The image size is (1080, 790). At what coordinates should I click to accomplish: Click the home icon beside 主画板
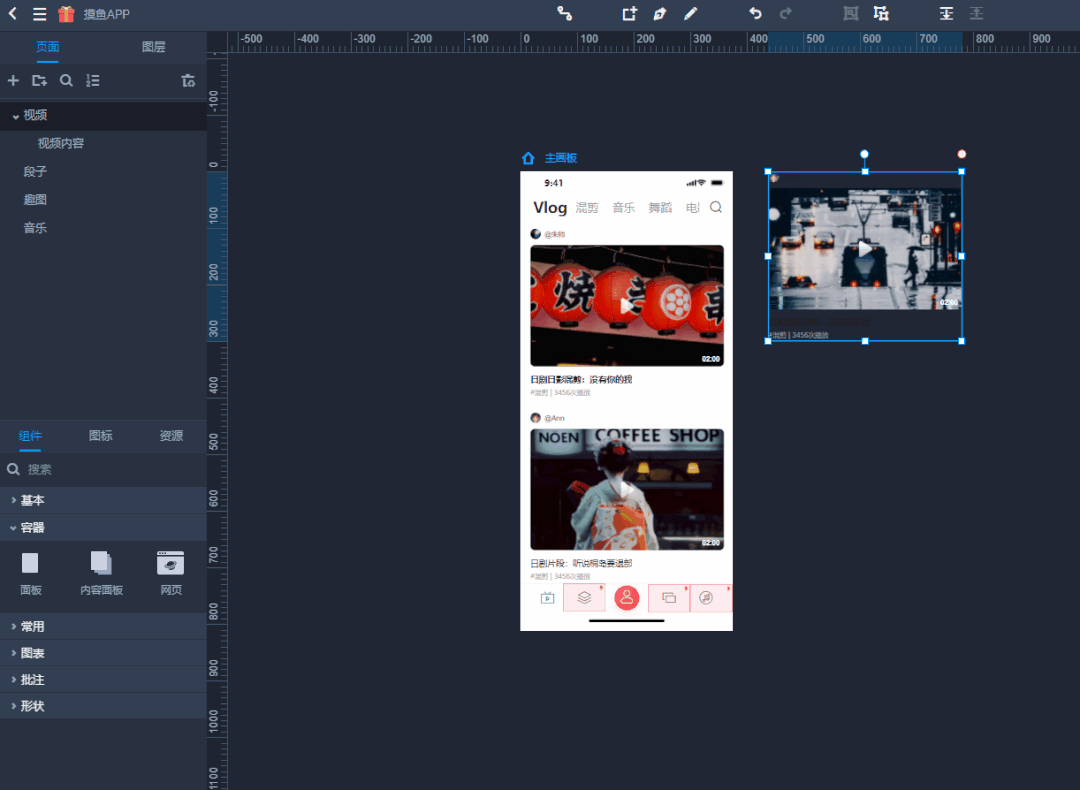tap(528, 158)
